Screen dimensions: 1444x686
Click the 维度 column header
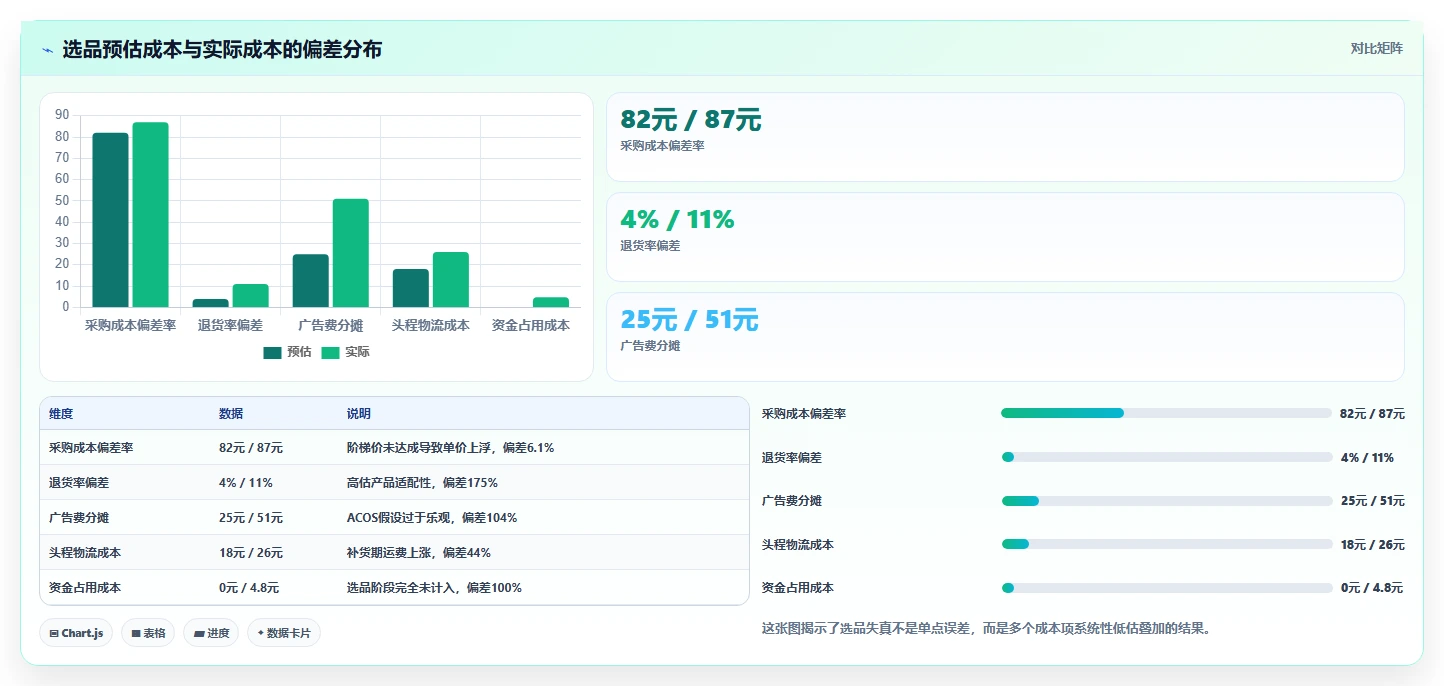[x=61, y=414]
